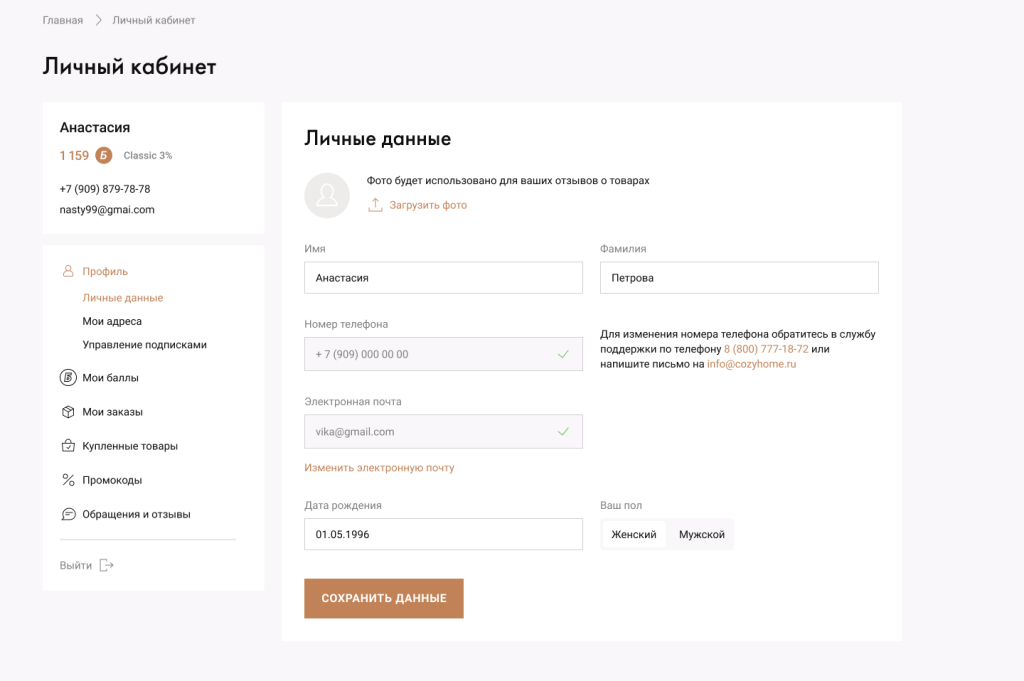Screen dimensions: 1024x681
Task: Click the info@cozyhome.ru email link
Action: pyautogui.click(x=751, y=364)
